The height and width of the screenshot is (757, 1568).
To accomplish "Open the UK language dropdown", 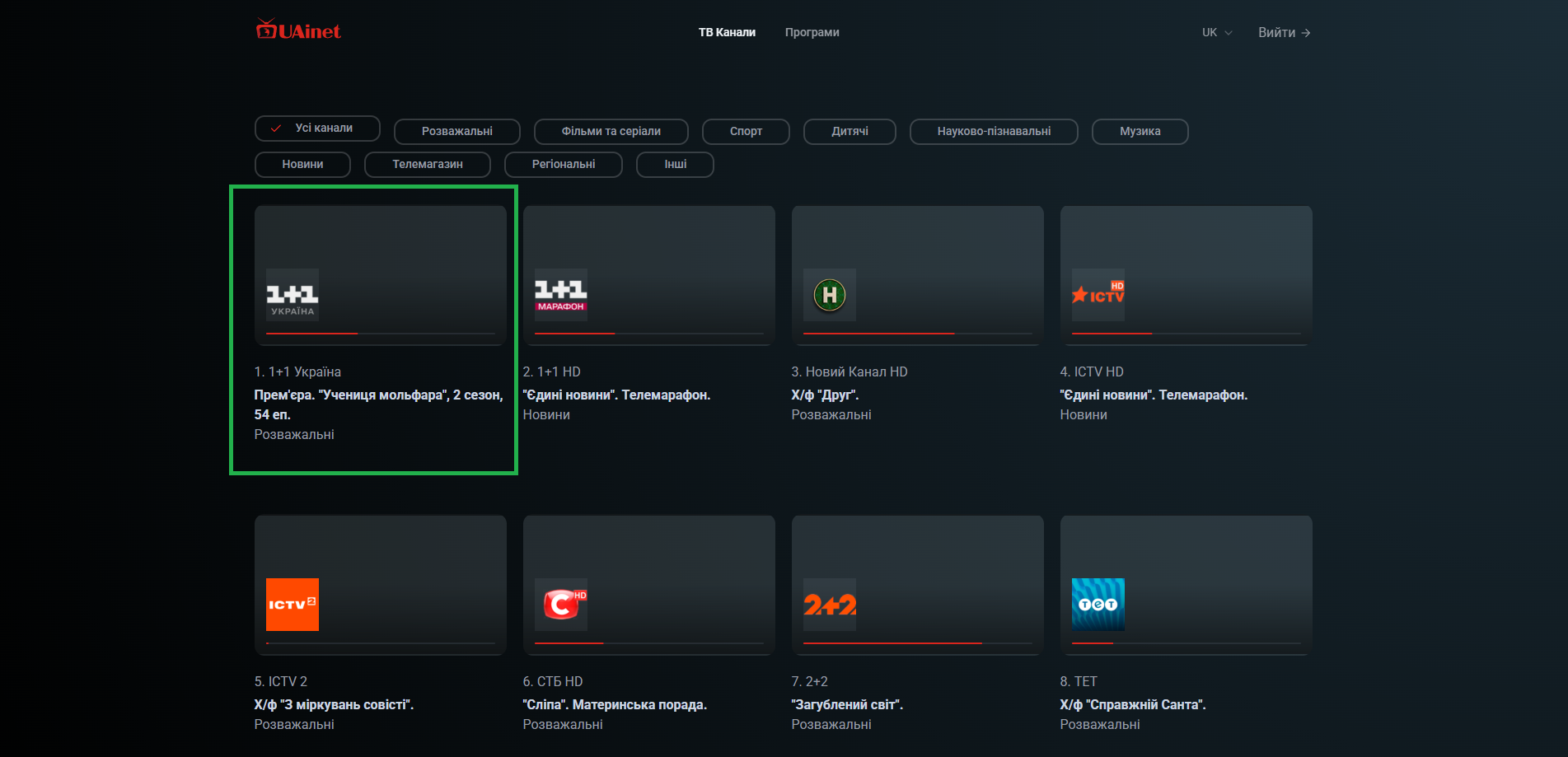I will (x=1215, y=32).
